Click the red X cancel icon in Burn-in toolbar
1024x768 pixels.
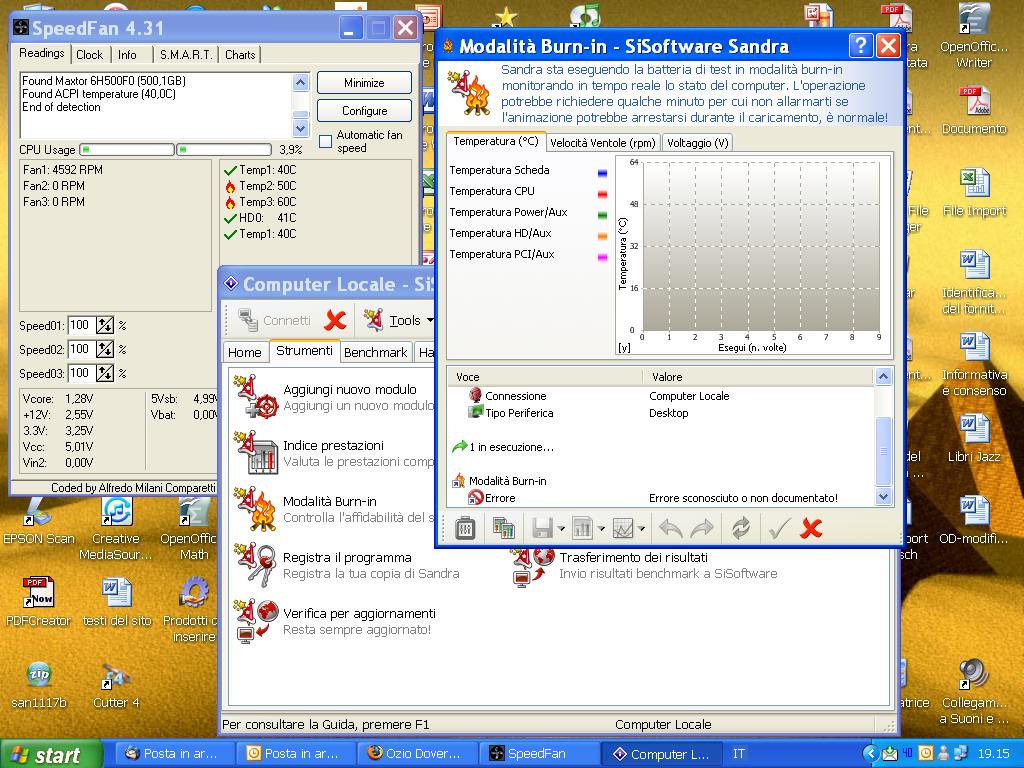click(x=811, y=528)
